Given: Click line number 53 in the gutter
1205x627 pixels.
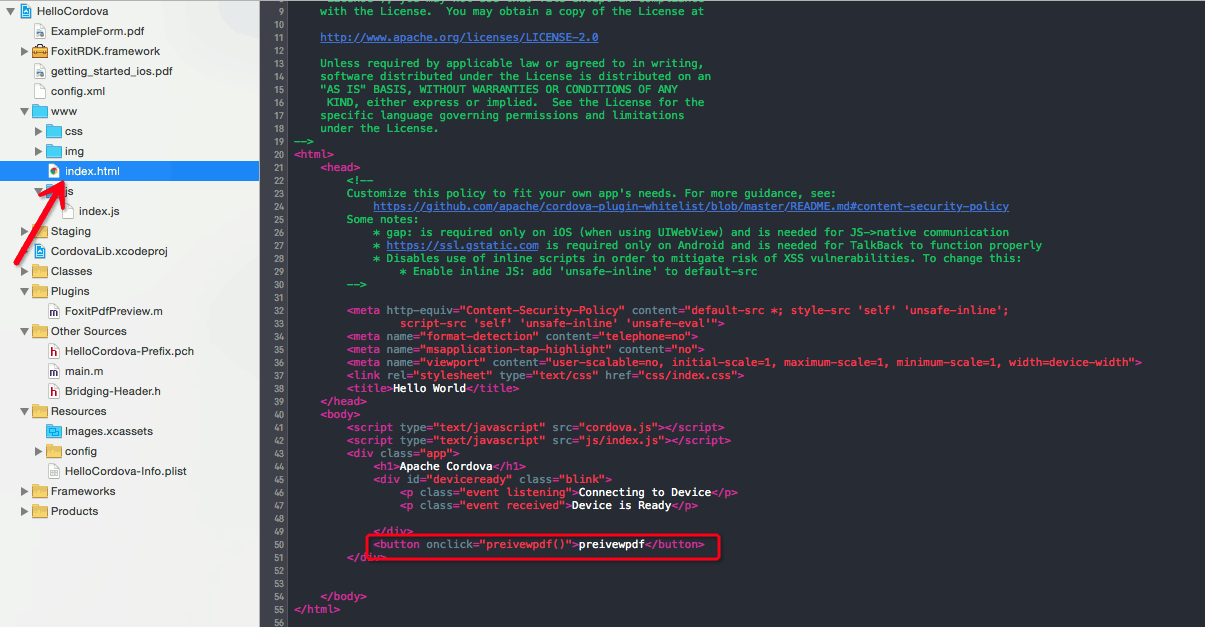Looking at the screenshot, I should point(278,583).
